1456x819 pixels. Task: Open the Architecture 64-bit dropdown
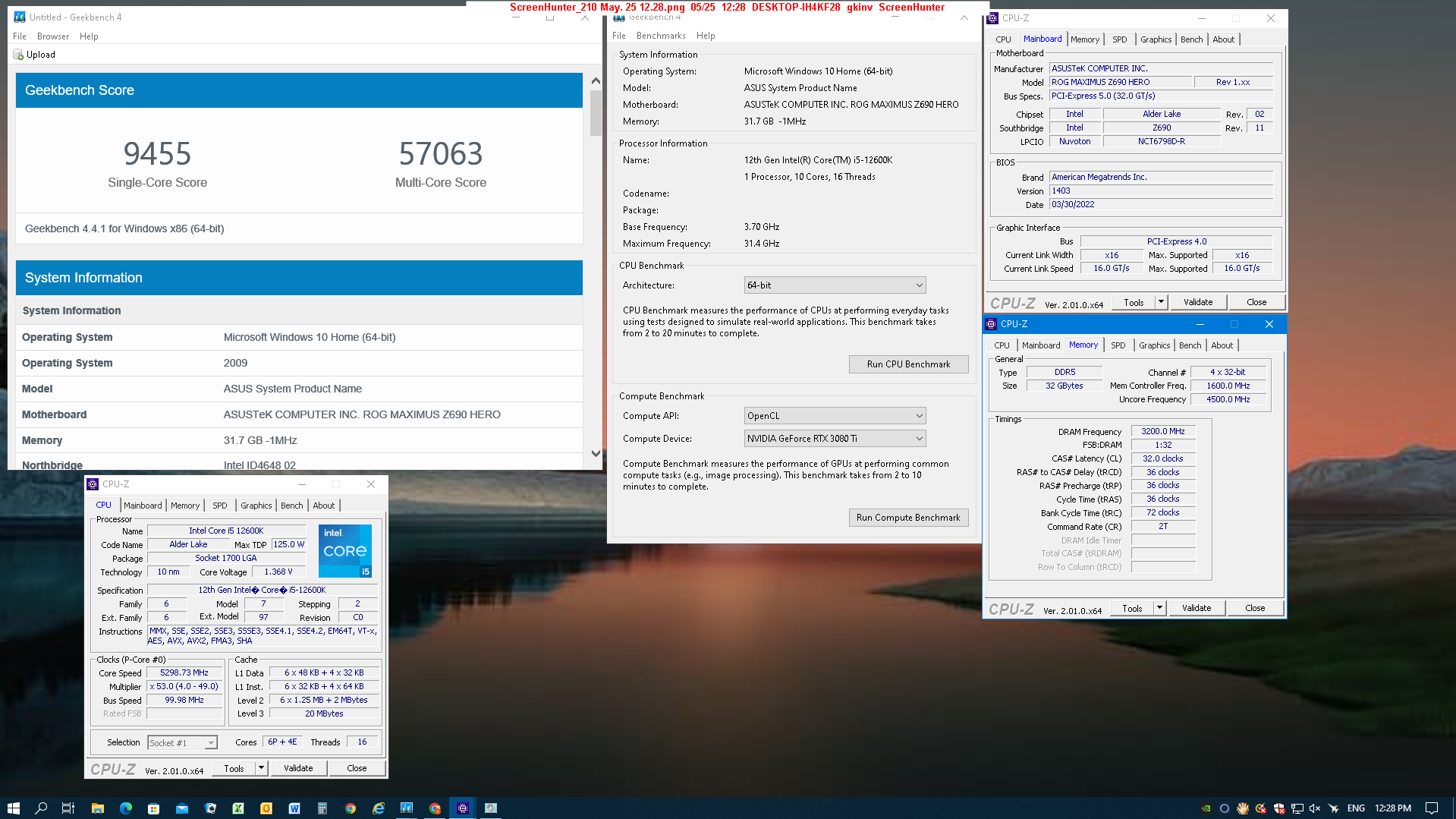(835, 285)
